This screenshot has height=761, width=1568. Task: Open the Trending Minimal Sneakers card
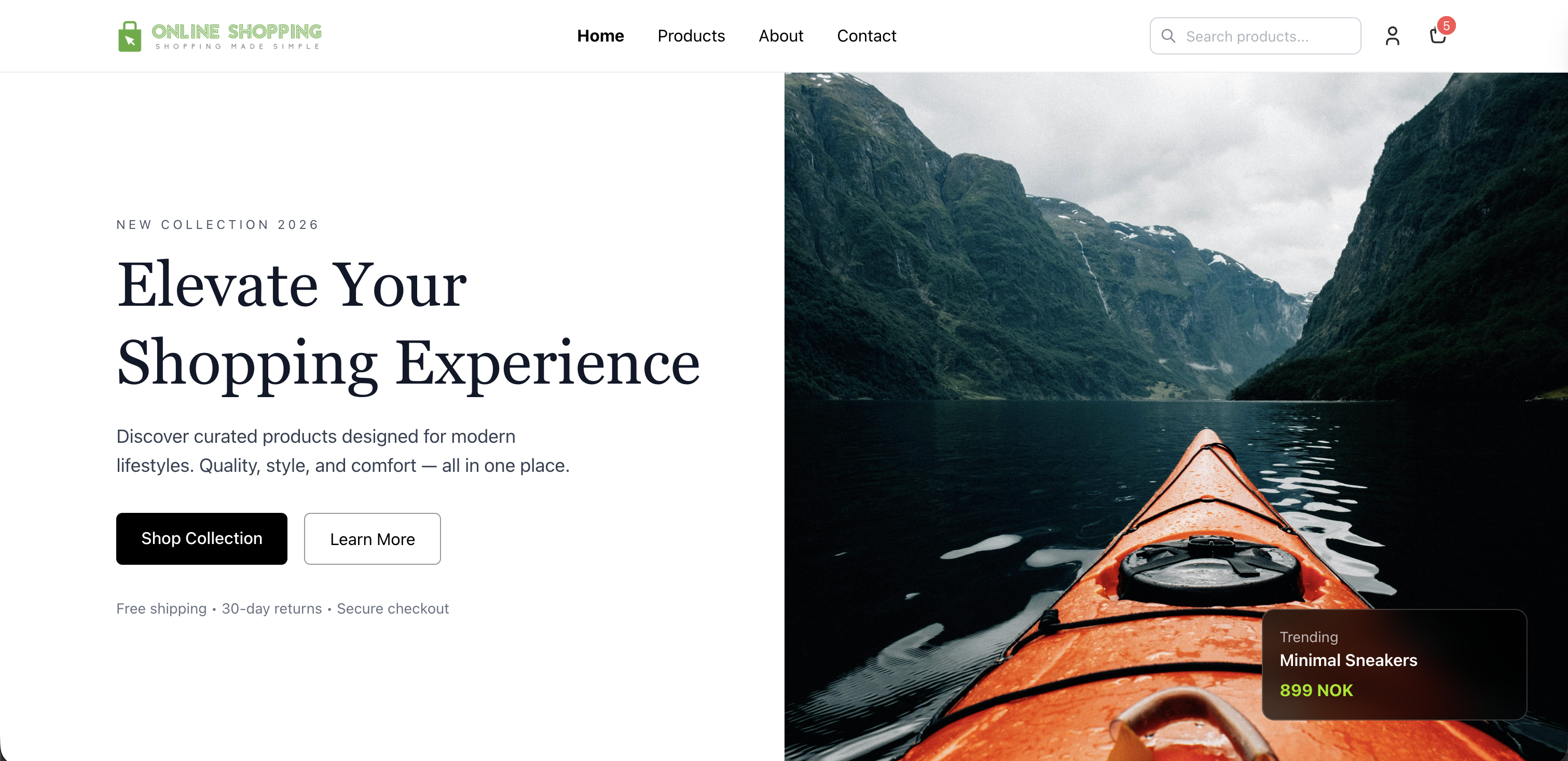click(x=1394, y=664)
